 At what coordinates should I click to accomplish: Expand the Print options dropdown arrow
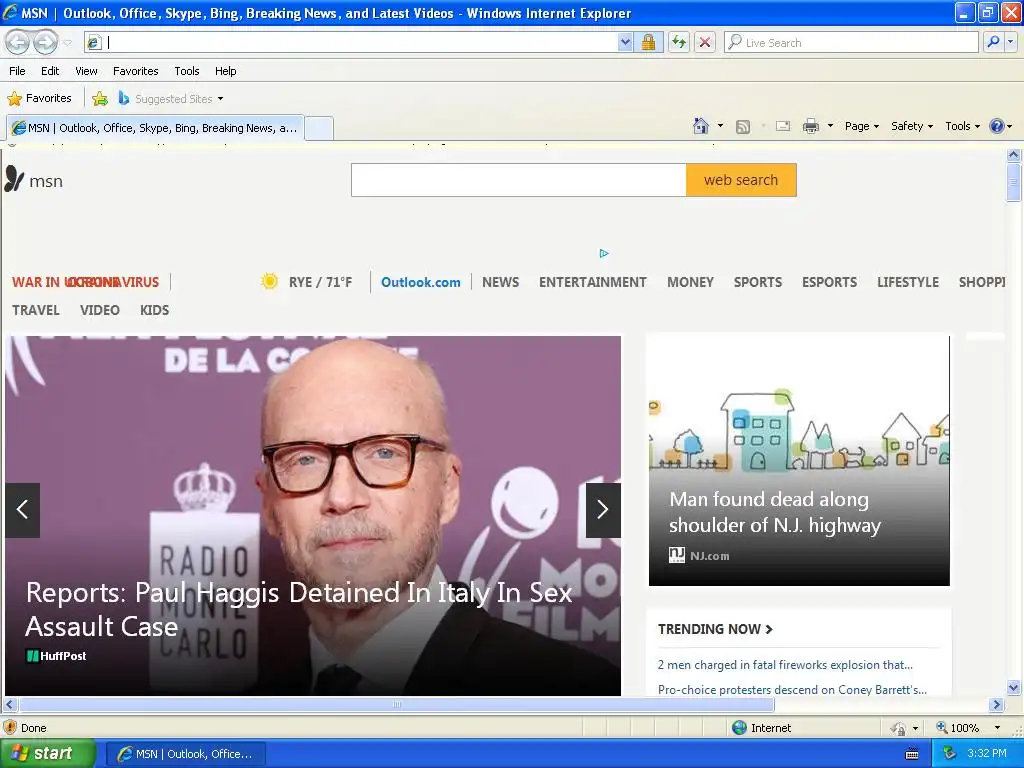pyautogui.click(x=830, y=126)
